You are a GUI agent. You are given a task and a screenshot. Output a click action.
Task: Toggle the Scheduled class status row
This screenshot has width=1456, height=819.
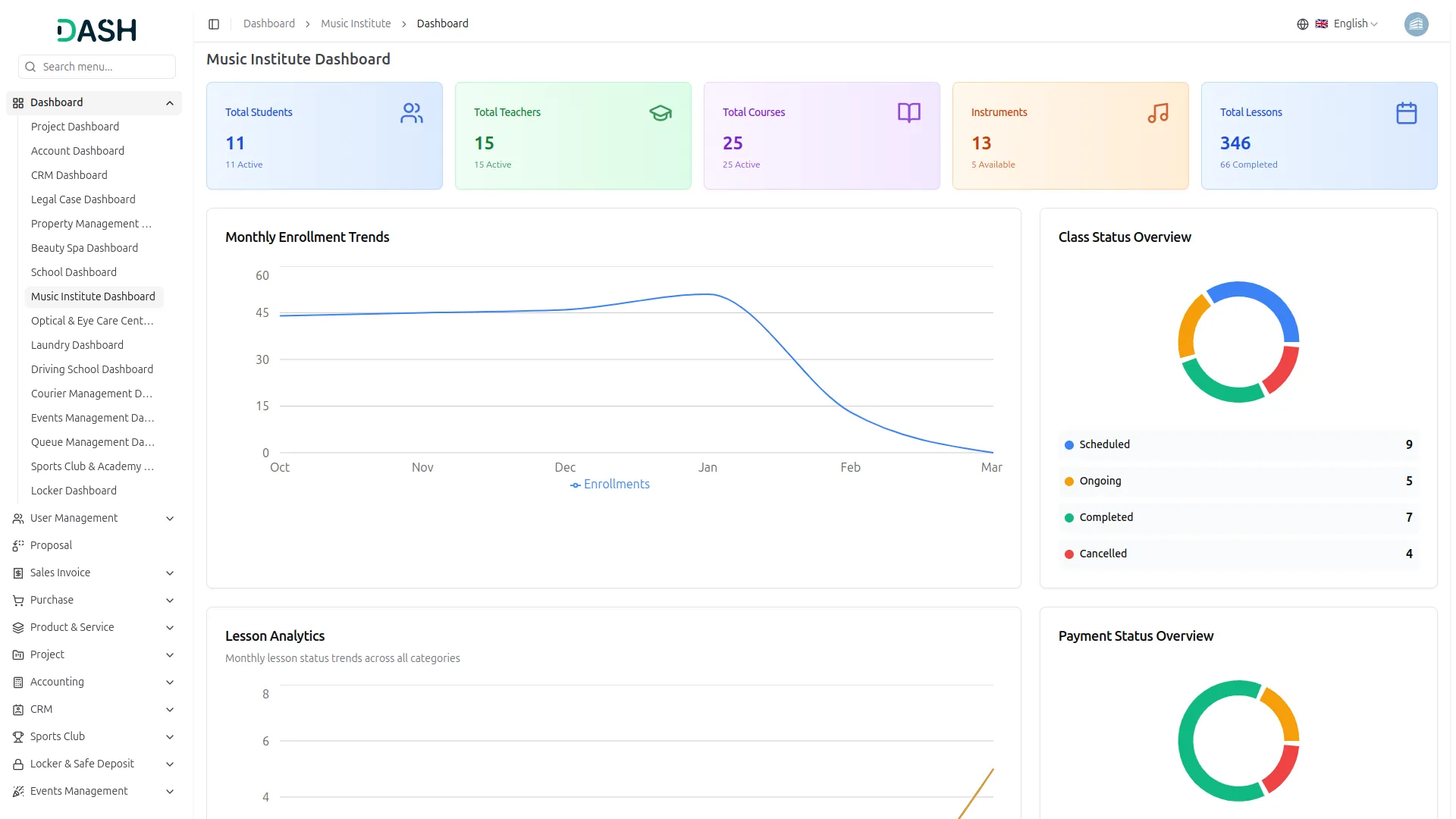[1238, 444]
